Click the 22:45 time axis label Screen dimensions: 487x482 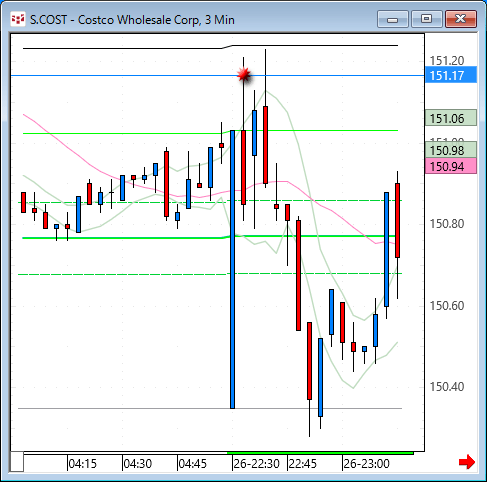click(x=302, y=464)
